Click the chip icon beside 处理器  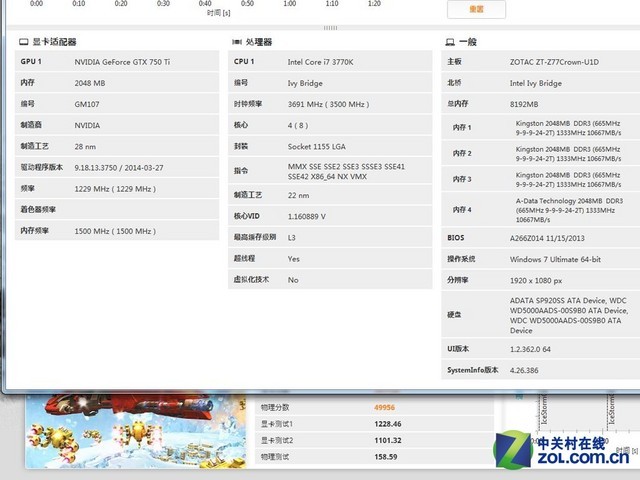pyautogui.click(x=237, y=42)
